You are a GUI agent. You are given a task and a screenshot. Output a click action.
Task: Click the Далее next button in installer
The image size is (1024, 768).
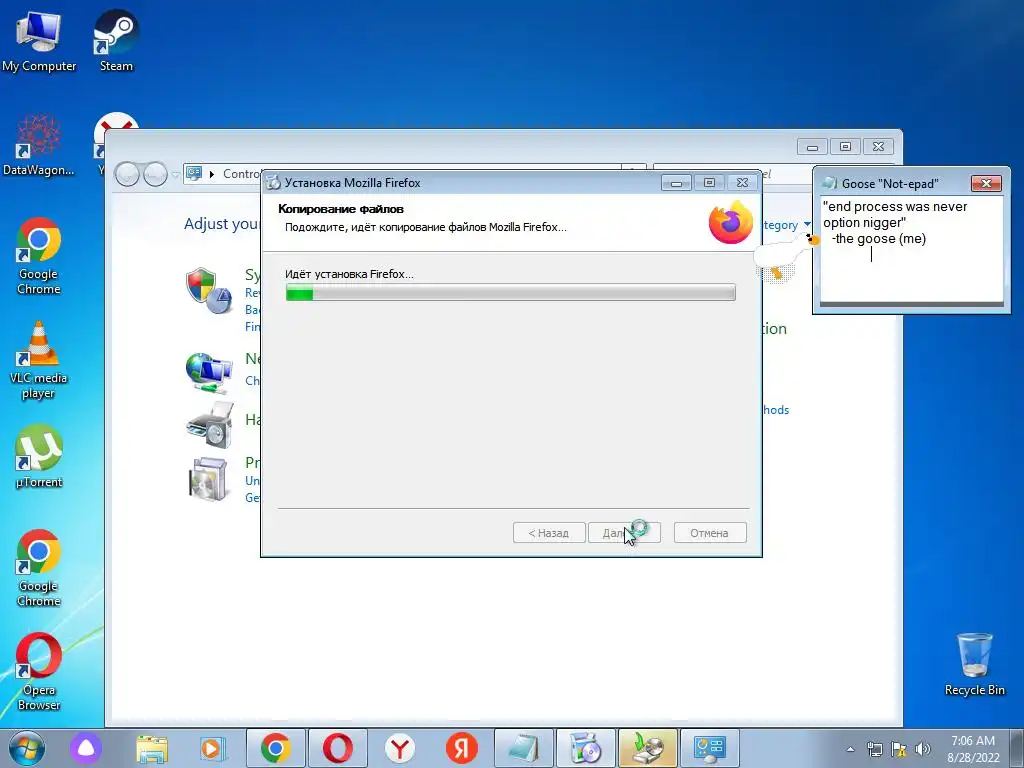(x=624, y=533)
